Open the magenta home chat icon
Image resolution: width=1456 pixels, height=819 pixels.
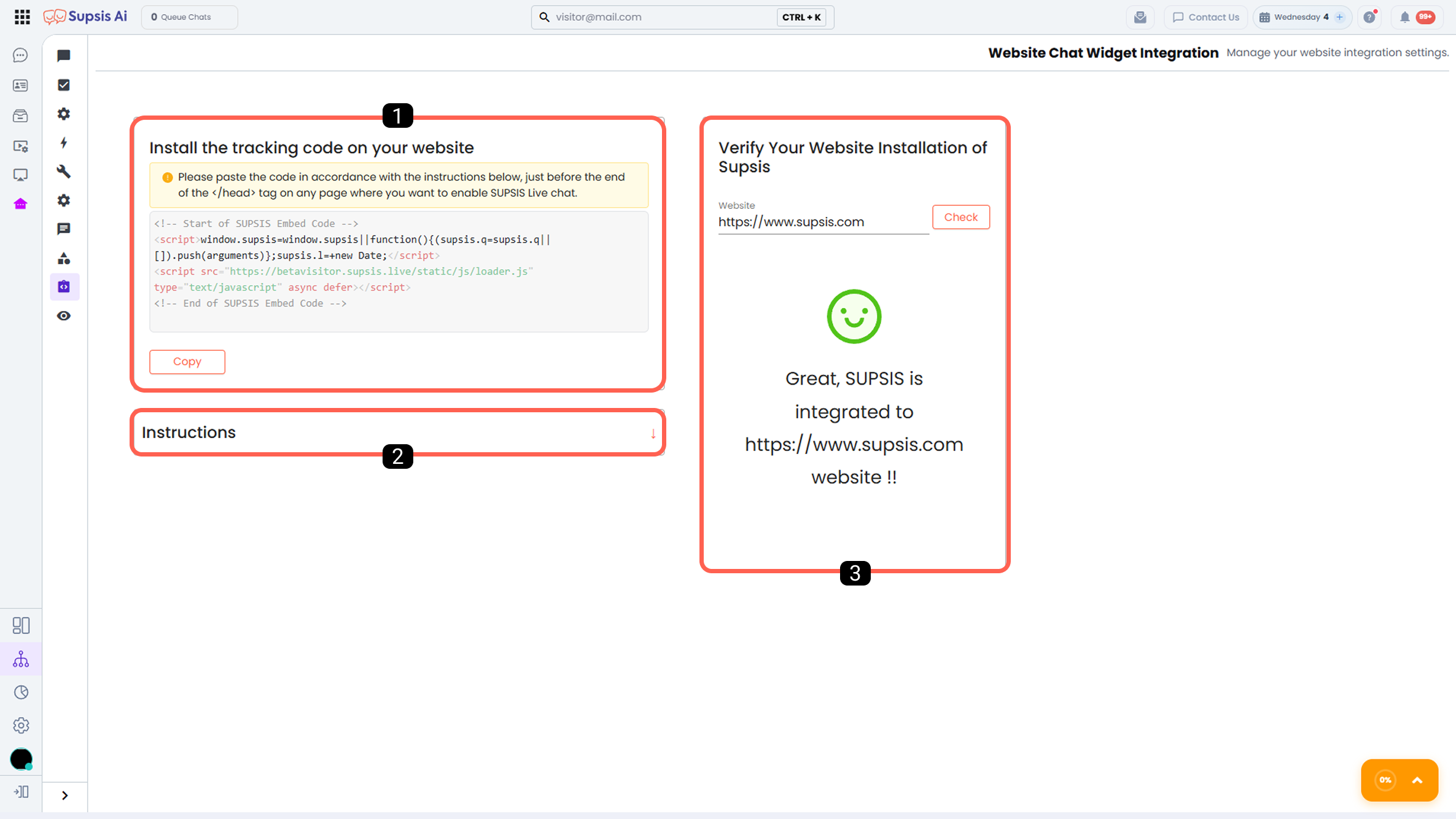tap(20, 203)
